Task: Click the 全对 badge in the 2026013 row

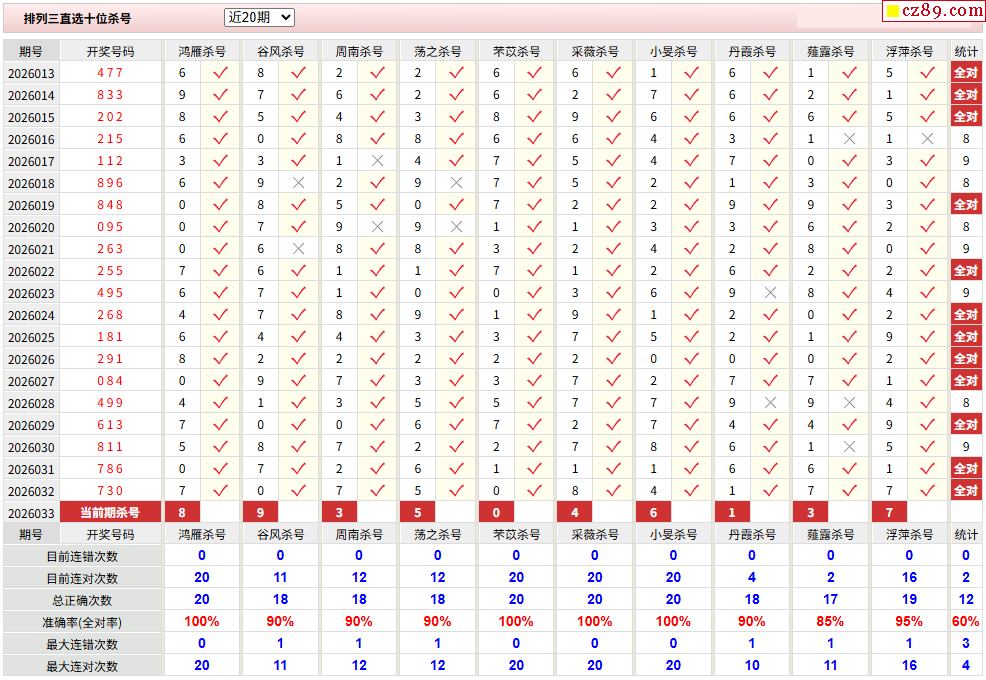Action: [965, 73]
